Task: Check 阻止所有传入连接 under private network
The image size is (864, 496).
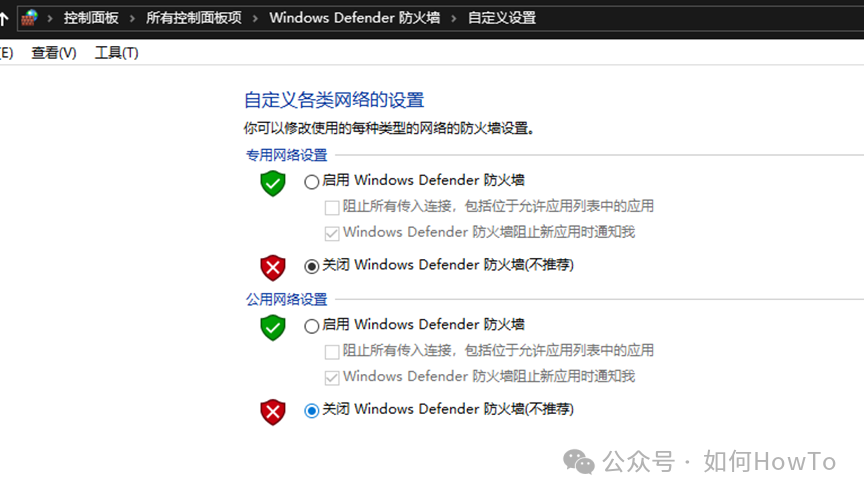Action: pos(332,207)
